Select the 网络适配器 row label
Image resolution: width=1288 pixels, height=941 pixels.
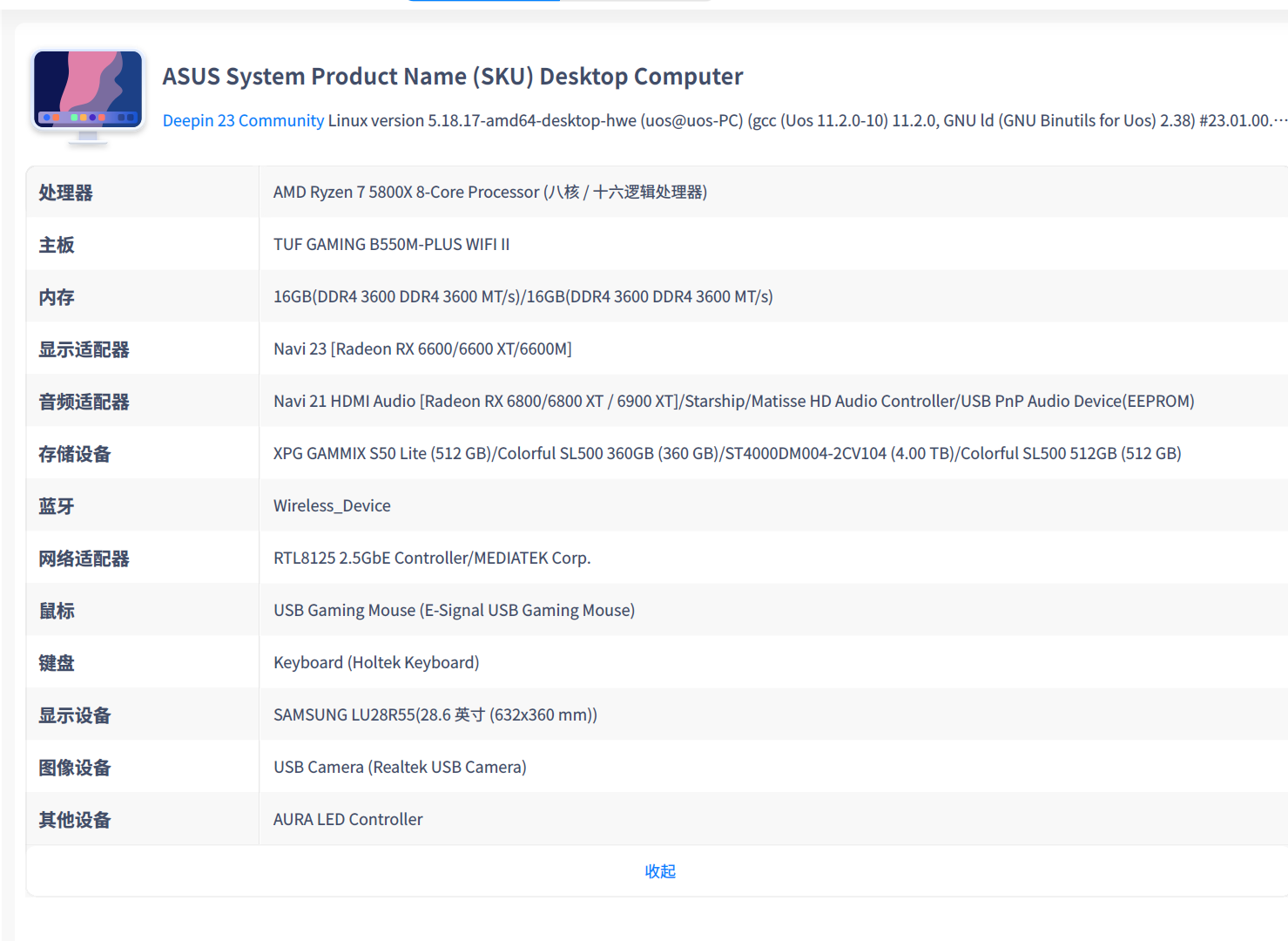tap(84, 559)
